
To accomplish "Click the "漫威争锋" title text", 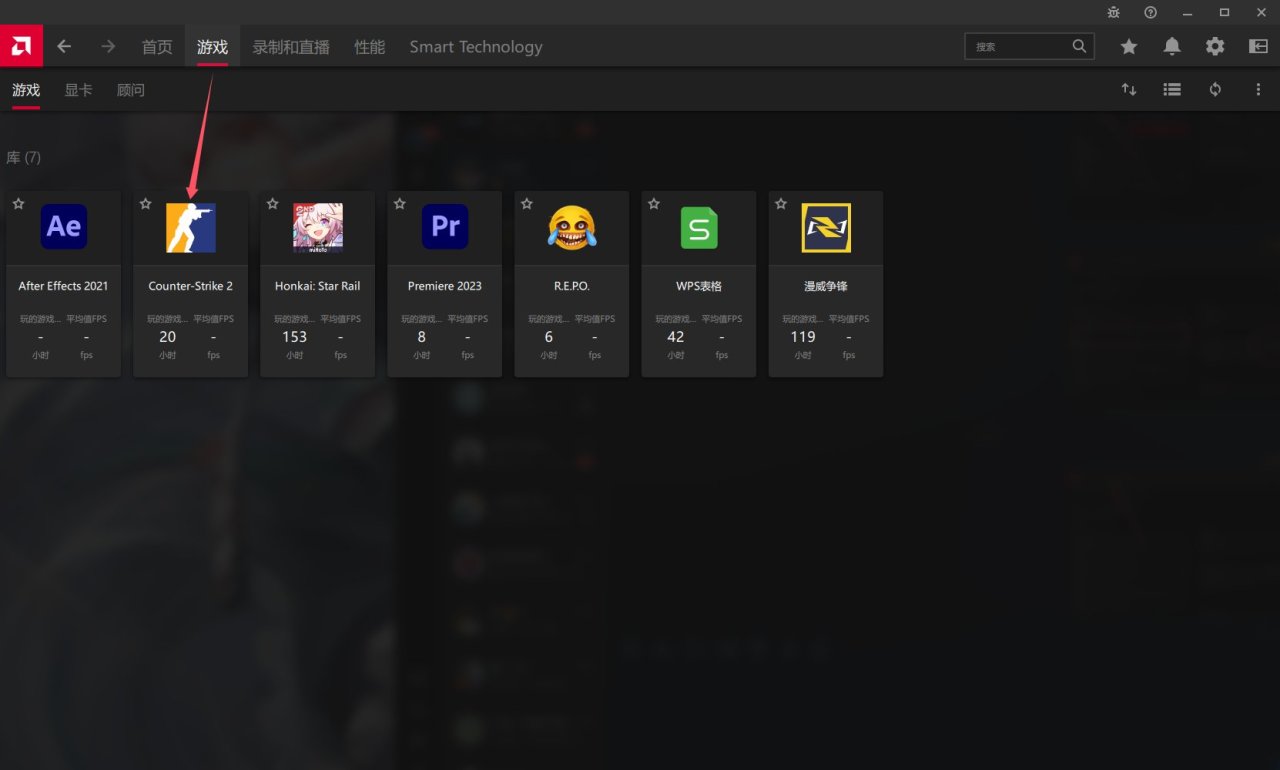I will coord(826,286).
